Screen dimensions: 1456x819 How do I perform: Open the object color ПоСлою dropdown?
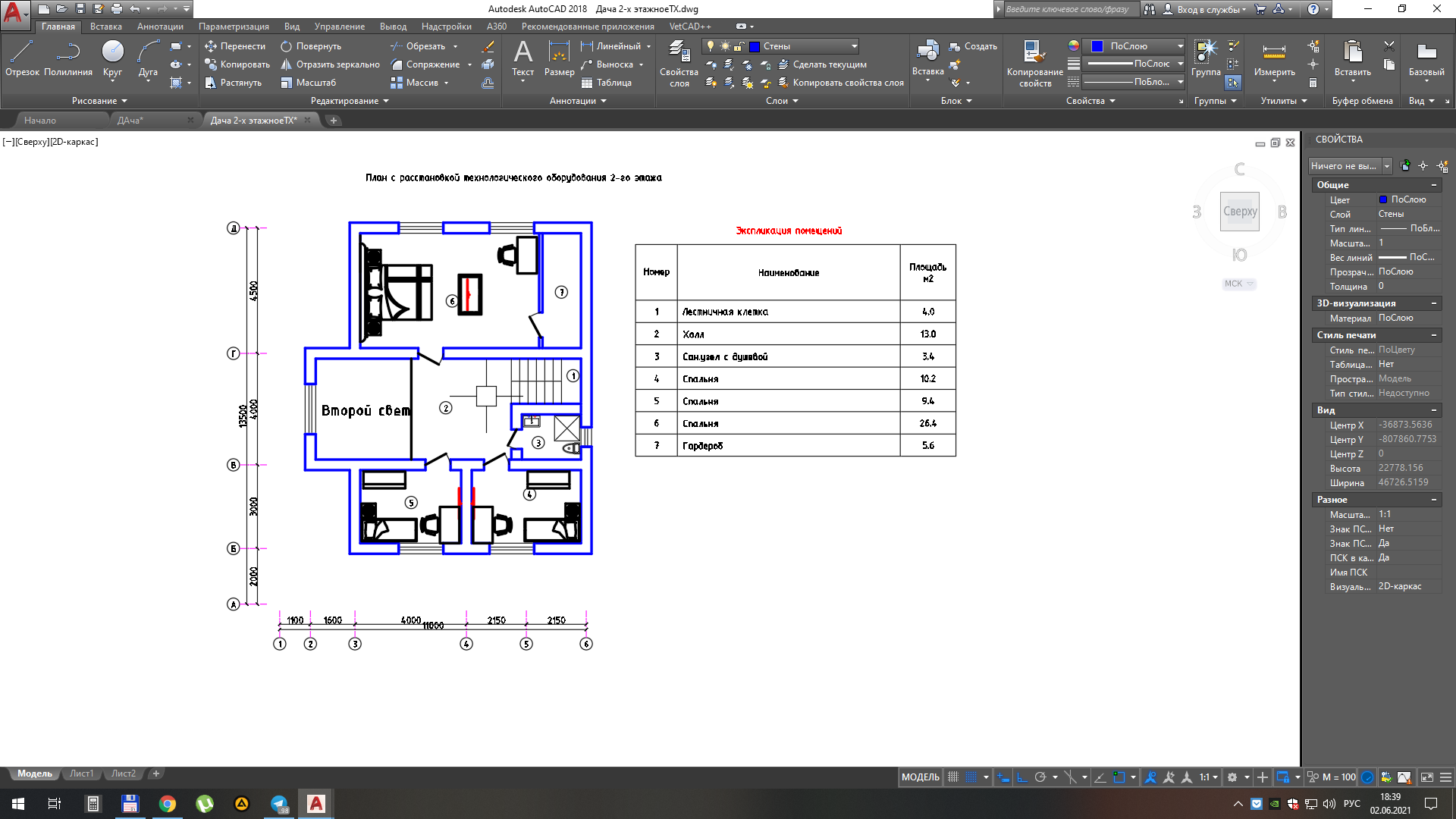1134,46
